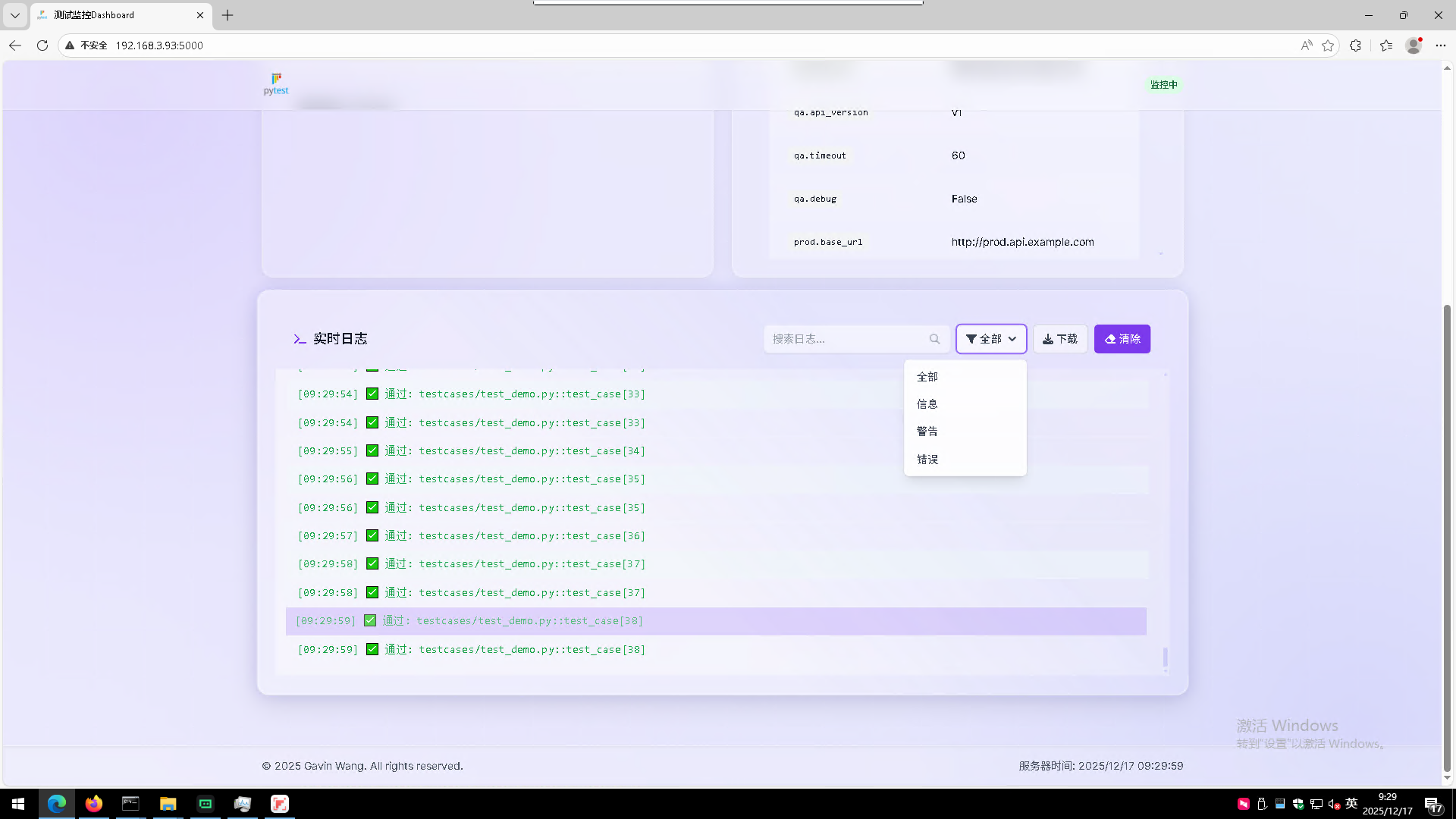The width and height of the screenshot is (1456, 819).
Task: Select 信息 in the filter menu
Action: point(965,404)
